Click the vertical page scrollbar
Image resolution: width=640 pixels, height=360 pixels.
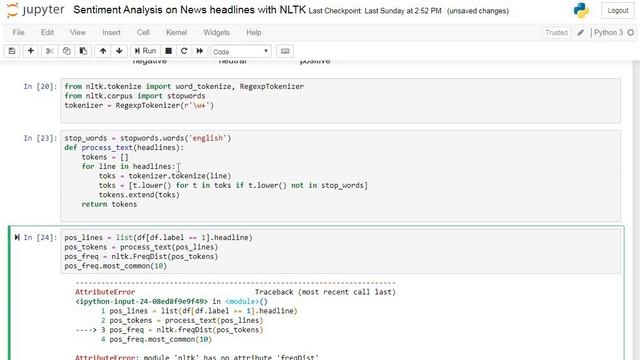tap(636, 210)
